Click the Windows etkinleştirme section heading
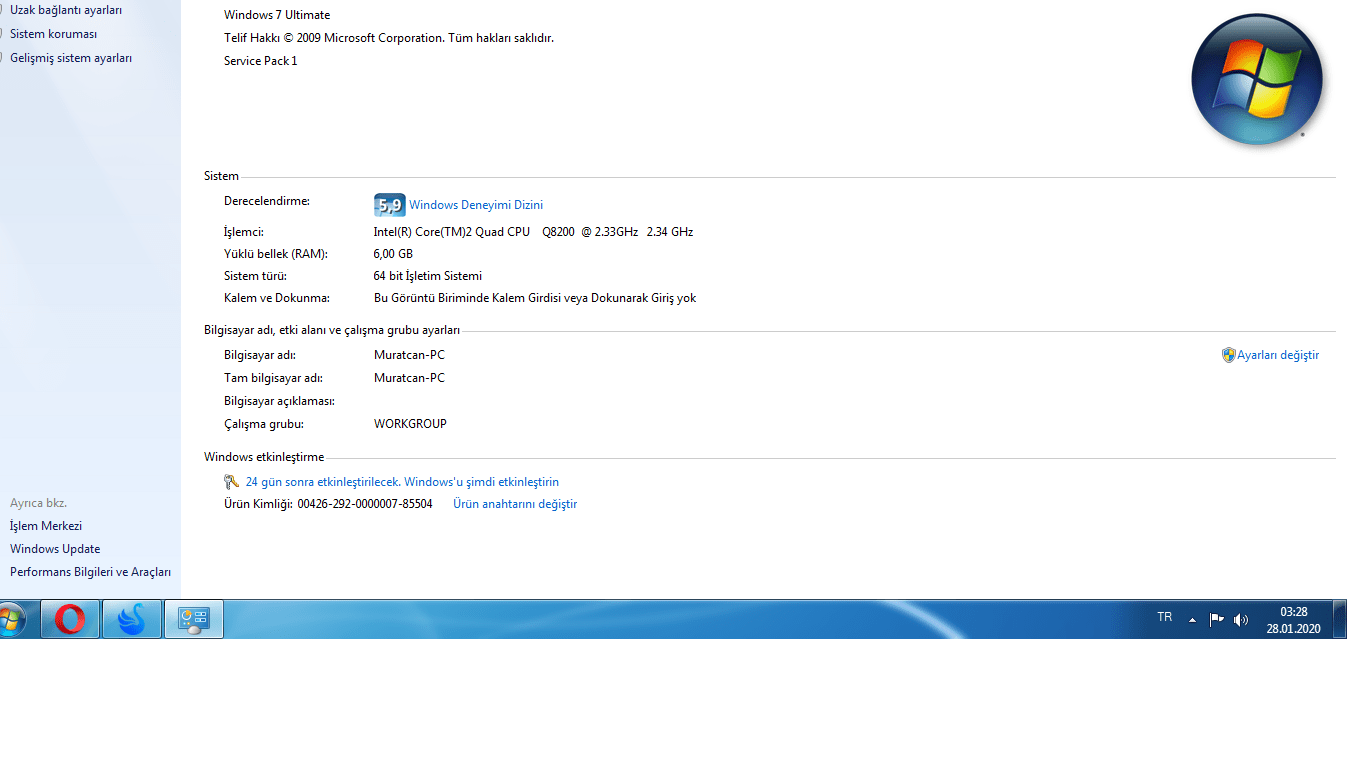Viewport: 1366px width, 768px height. point(264,457)
